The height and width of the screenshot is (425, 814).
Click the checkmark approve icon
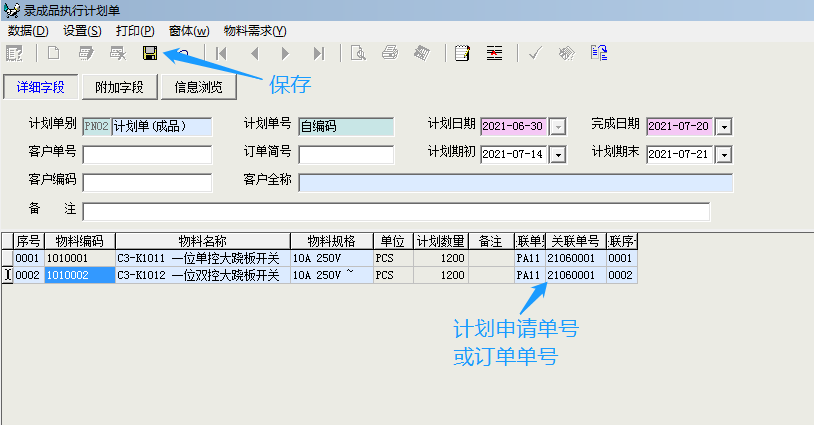click(535, 53)
